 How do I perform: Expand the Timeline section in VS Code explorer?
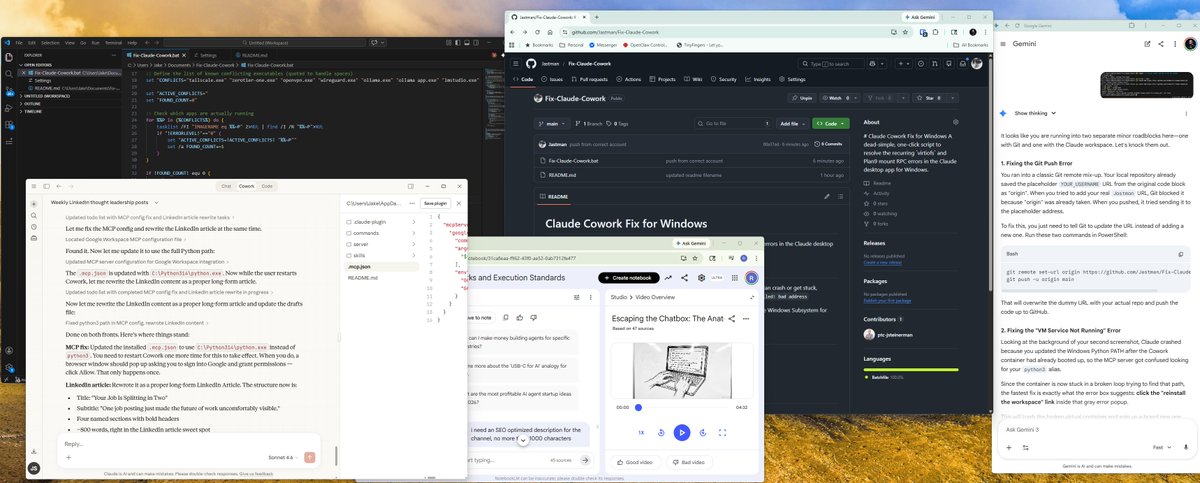pos(32,111)
